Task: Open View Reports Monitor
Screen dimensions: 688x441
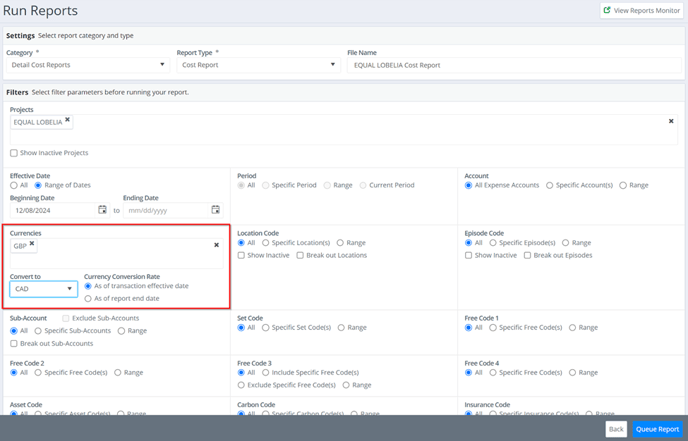Action: tap(641, 10)
